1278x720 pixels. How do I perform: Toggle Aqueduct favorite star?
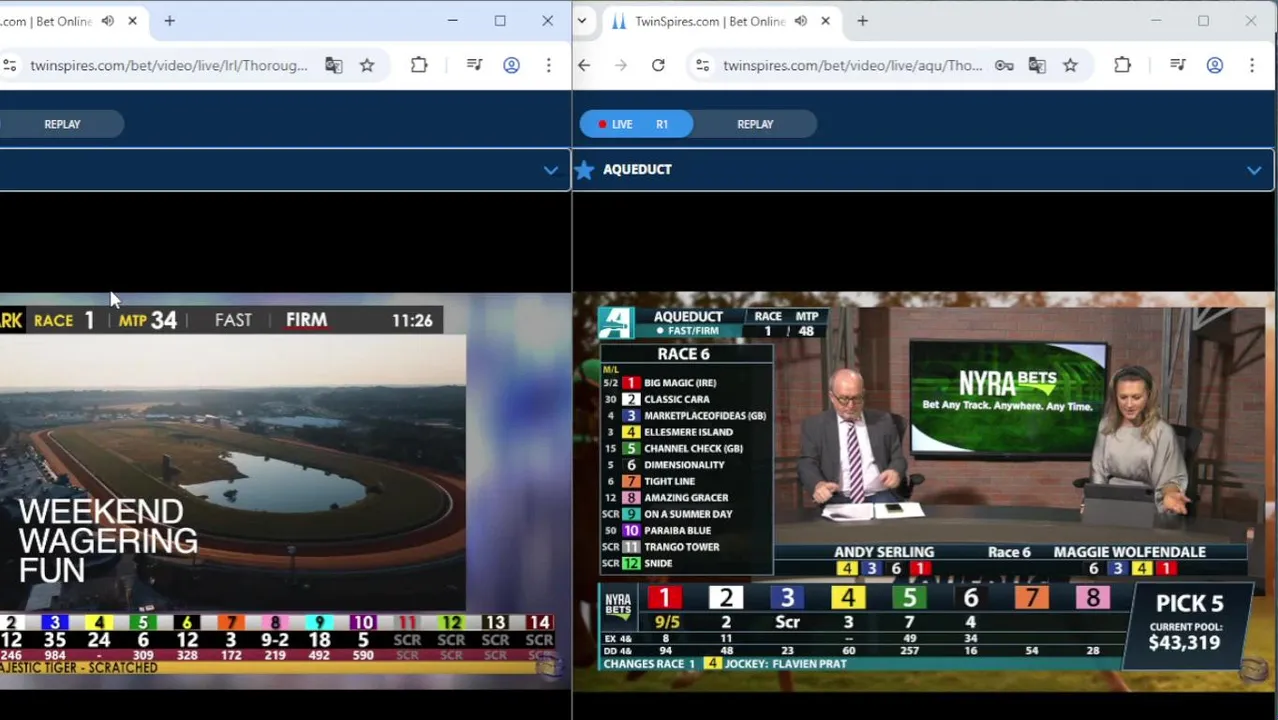coord(585,170)
